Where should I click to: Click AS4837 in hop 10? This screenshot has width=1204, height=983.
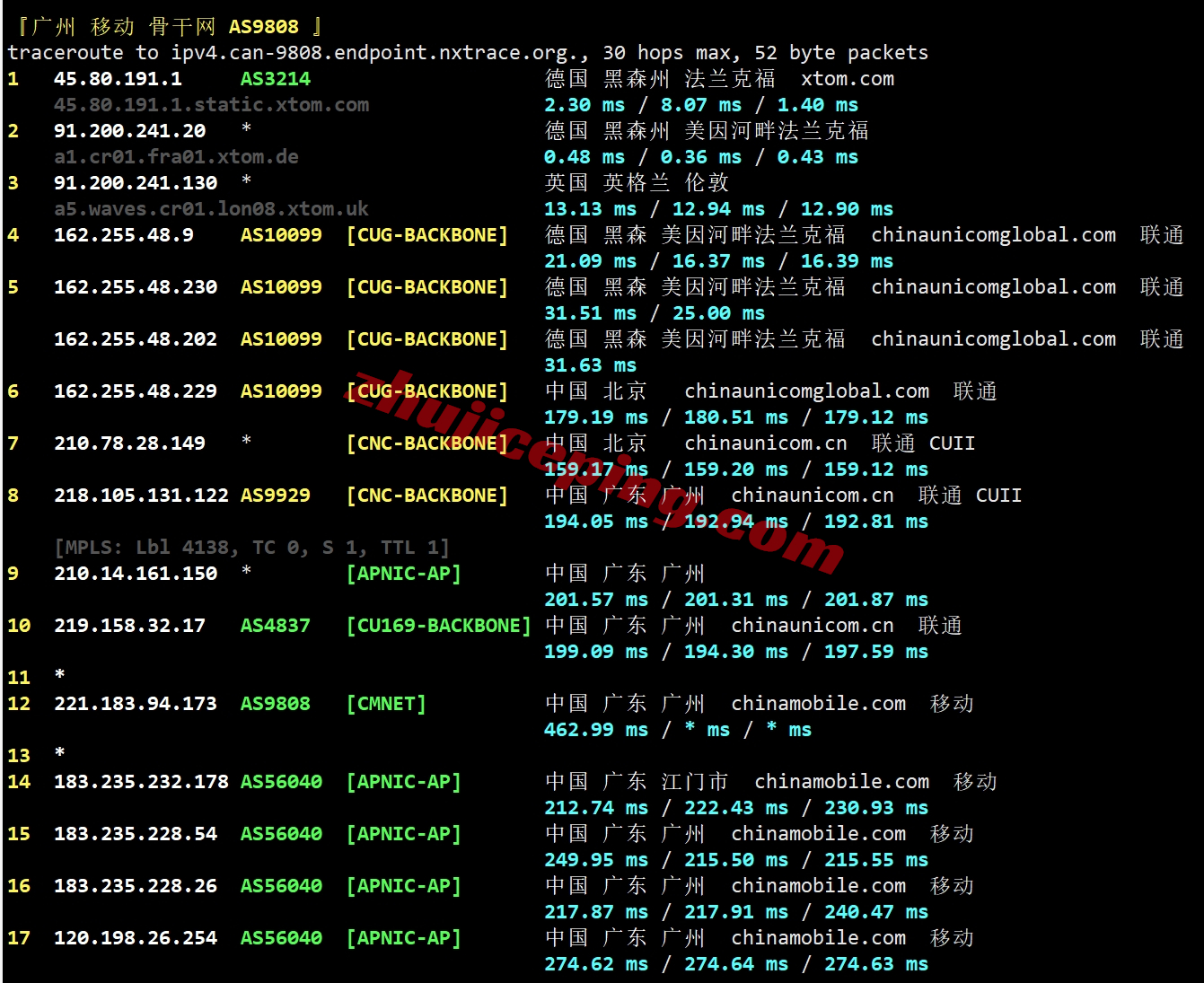[x=276, y=626]
